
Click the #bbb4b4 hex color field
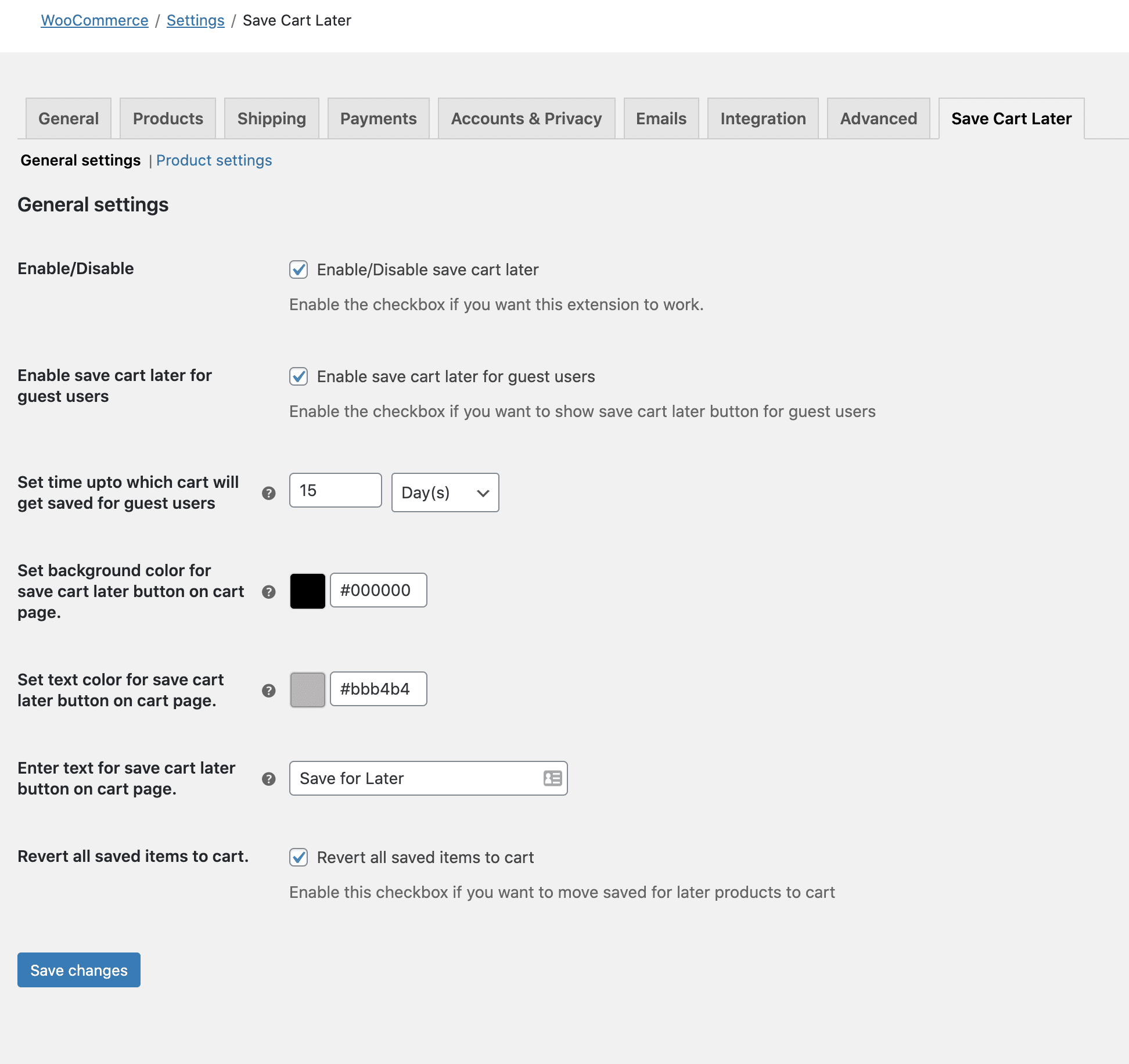click(x=378, y=689)
